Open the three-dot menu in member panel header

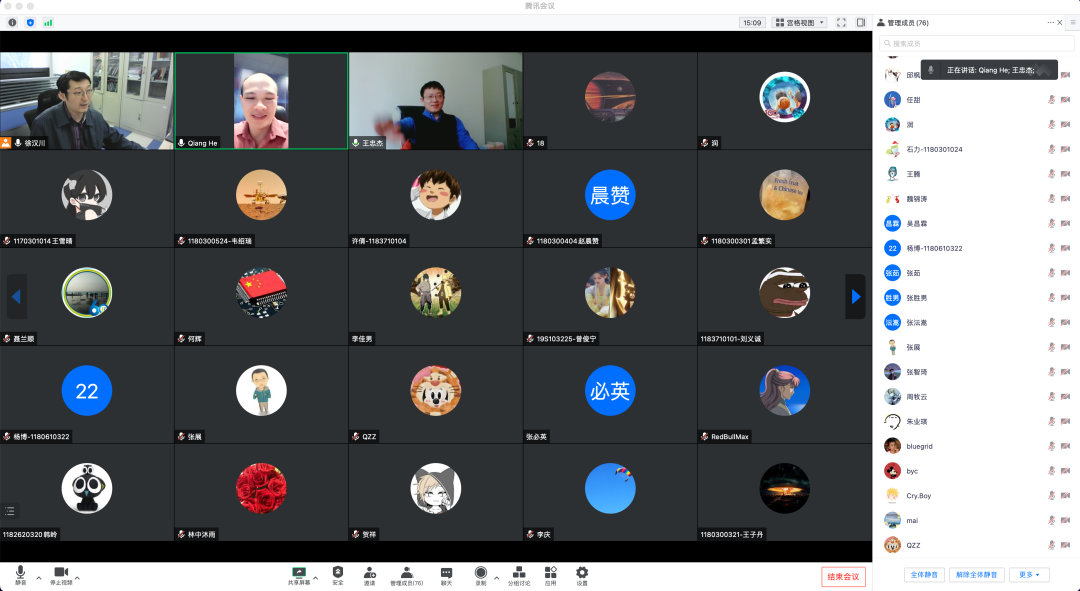pos(1051,22)
